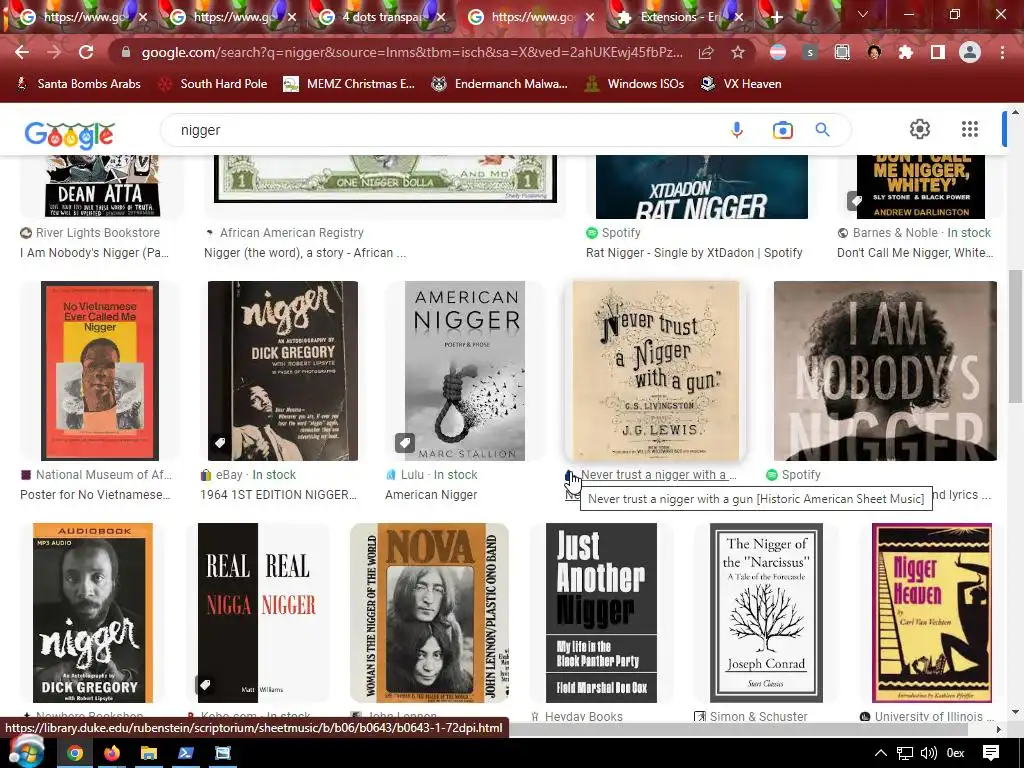The height and width of the screenshot is (768, 1024).
Task: Open a new browser tab
Action: [x=776, y=17]
